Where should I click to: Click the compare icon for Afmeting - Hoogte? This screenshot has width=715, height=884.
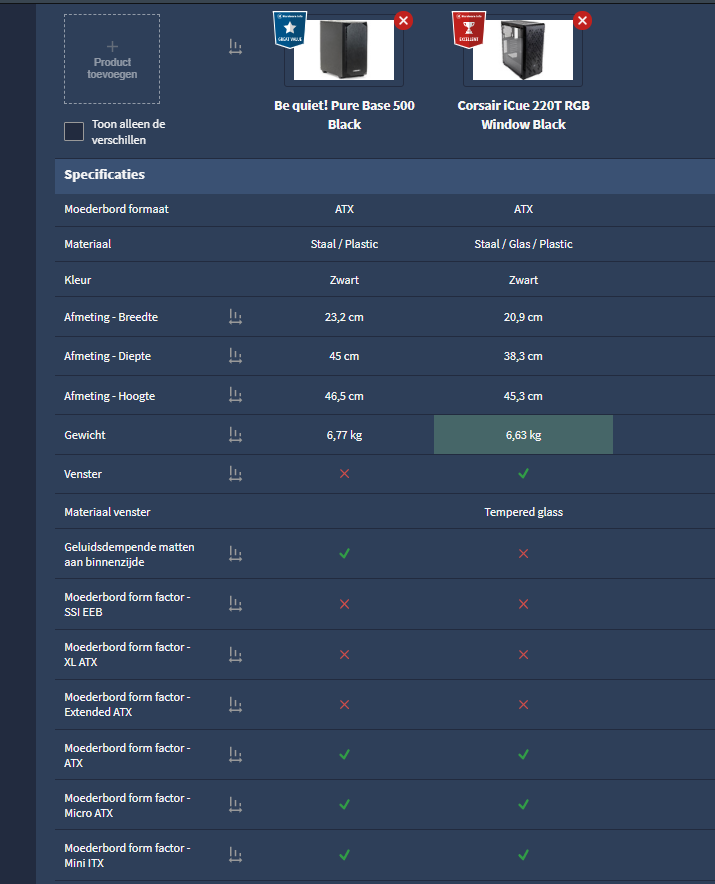click(235, 396)
